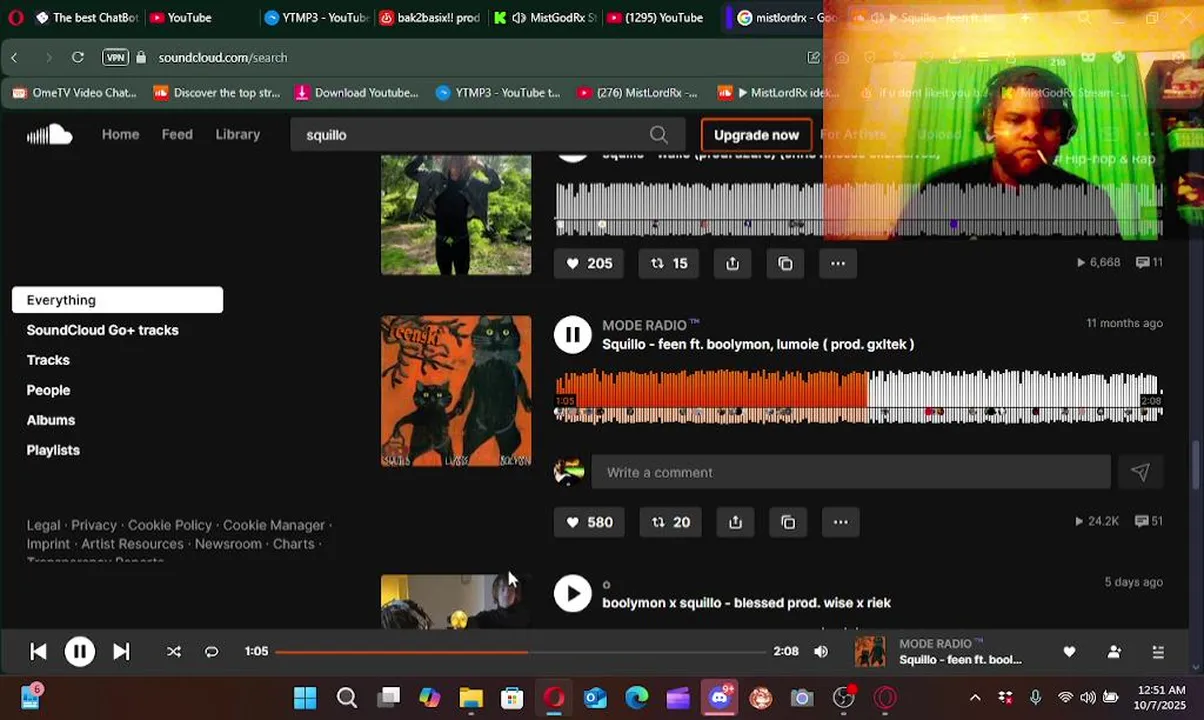
Task: Open the next up queue list
Action: coord(1158,651)
